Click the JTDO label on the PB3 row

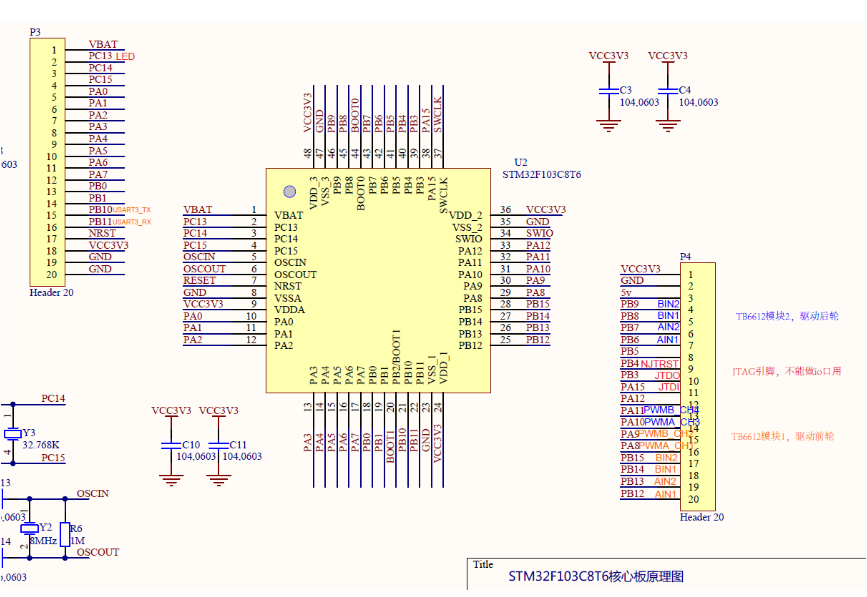[667, 375]
